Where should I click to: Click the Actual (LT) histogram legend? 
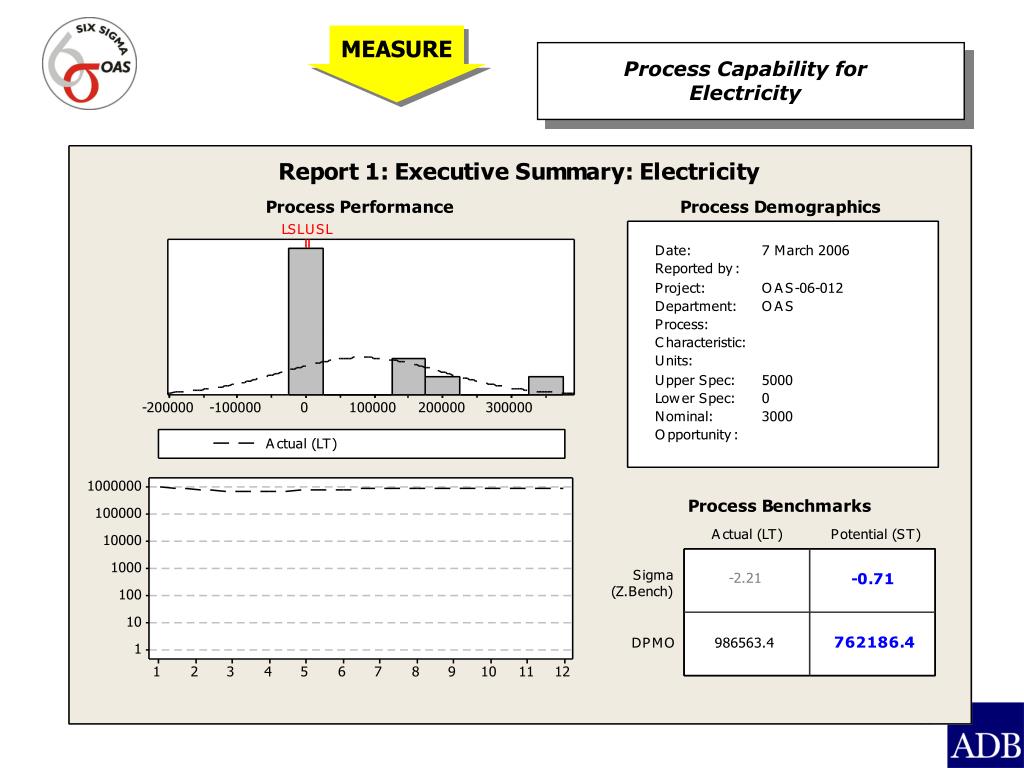pos(361,444)
